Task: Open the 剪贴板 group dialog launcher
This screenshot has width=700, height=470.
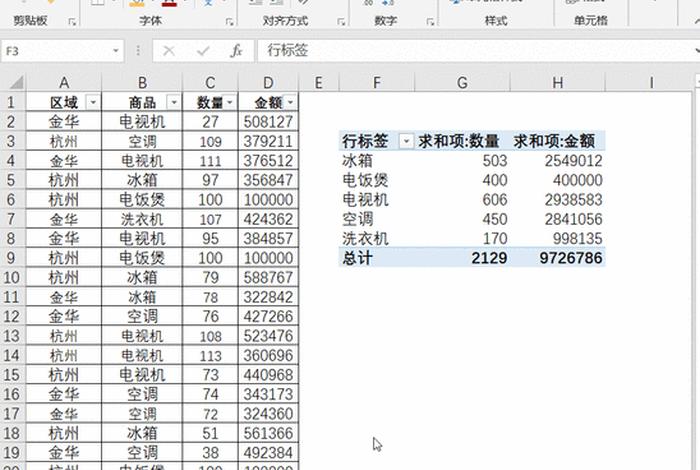Action: coord(72,21)
